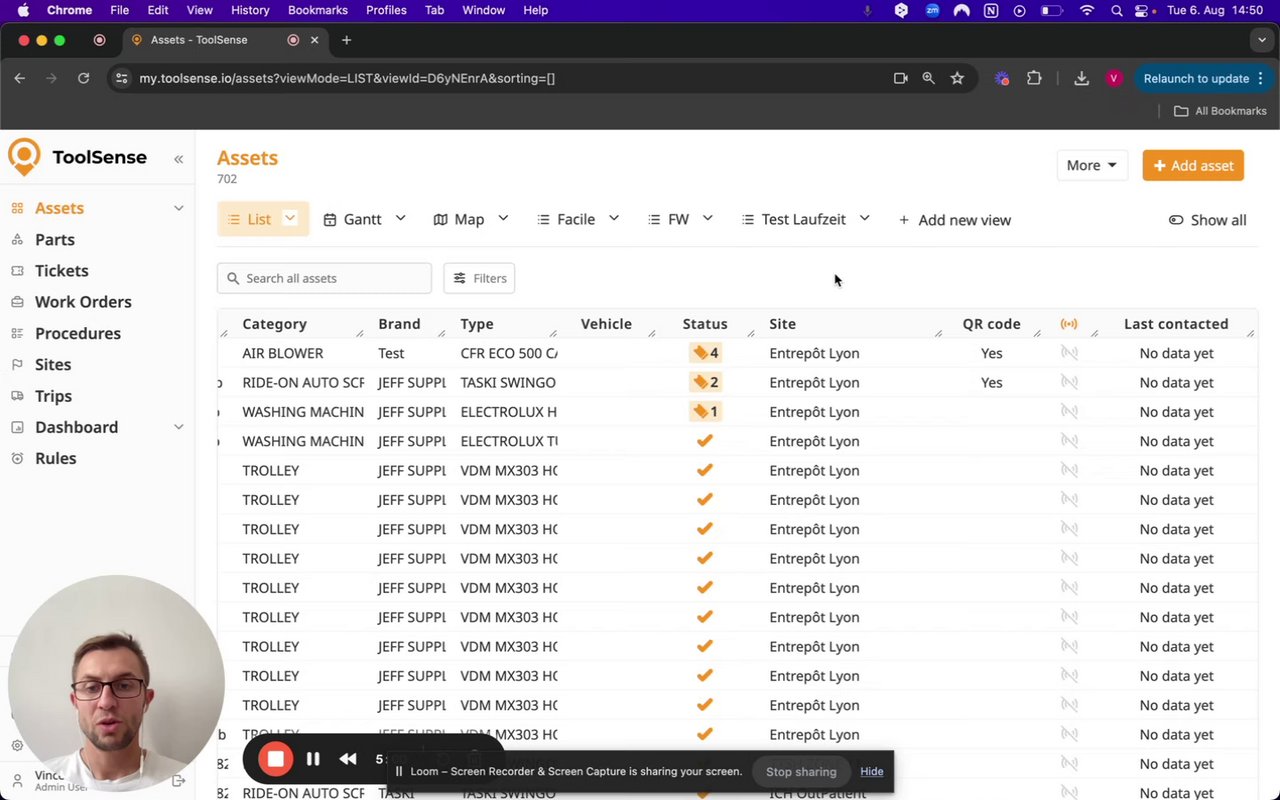Click the status tag showing 4
Viewport: 1280px width, 800px height.
point(705,353)
